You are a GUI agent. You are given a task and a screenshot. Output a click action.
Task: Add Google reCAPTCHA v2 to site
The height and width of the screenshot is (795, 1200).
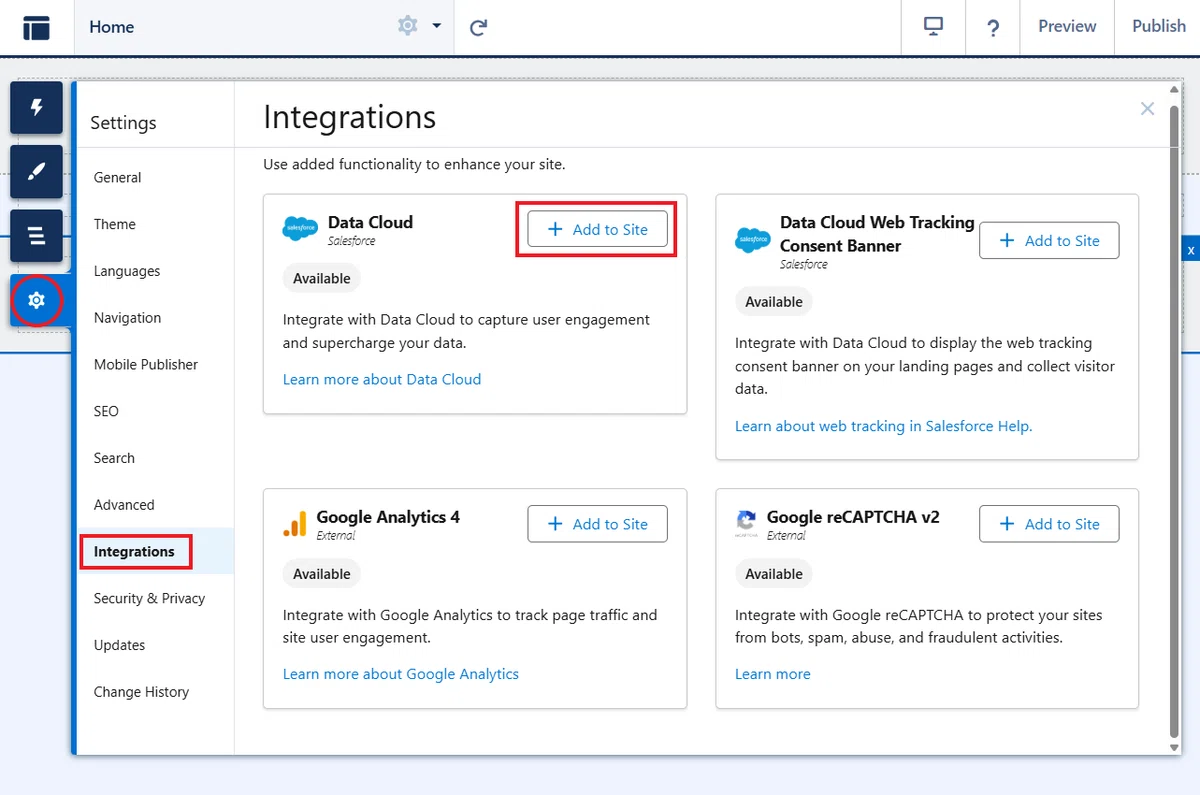click(1049, 524)
